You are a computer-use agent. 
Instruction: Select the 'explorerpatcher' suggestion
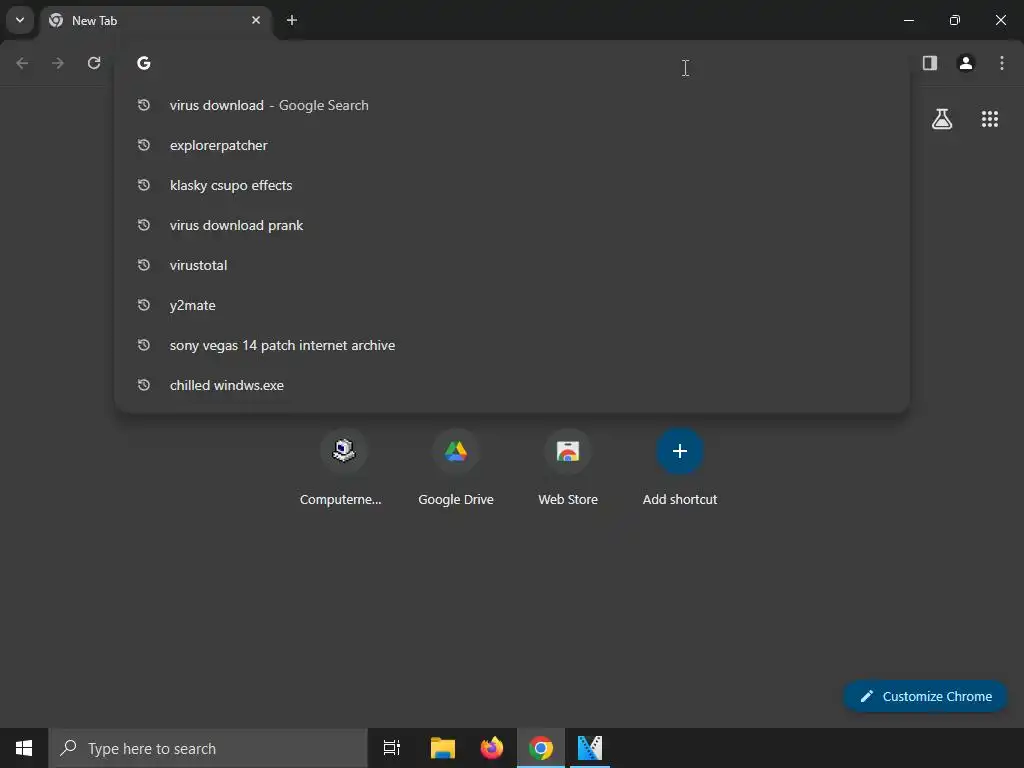512,145
